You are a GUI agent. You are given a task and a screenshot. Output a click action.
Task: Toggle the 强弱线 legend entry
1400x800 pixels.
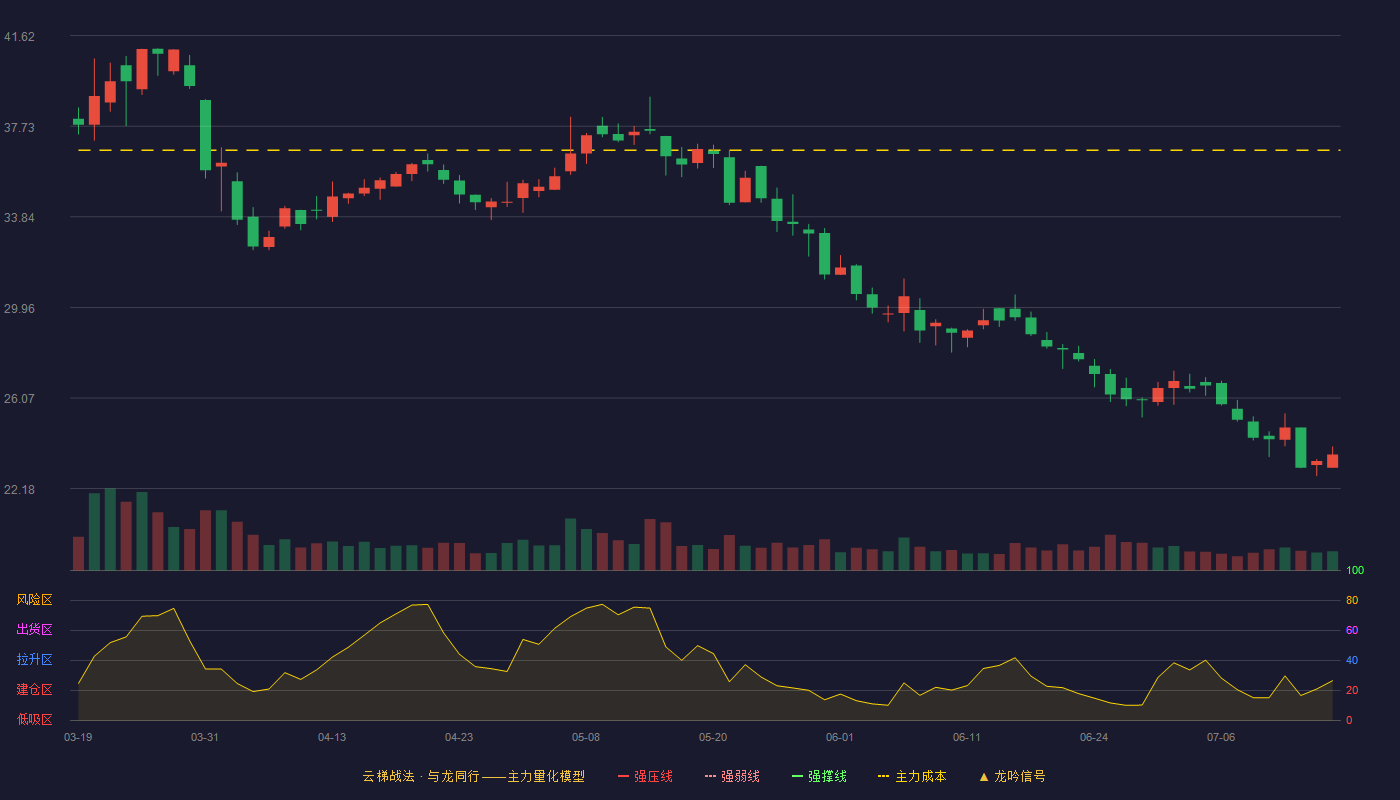(x=732, y=776)
